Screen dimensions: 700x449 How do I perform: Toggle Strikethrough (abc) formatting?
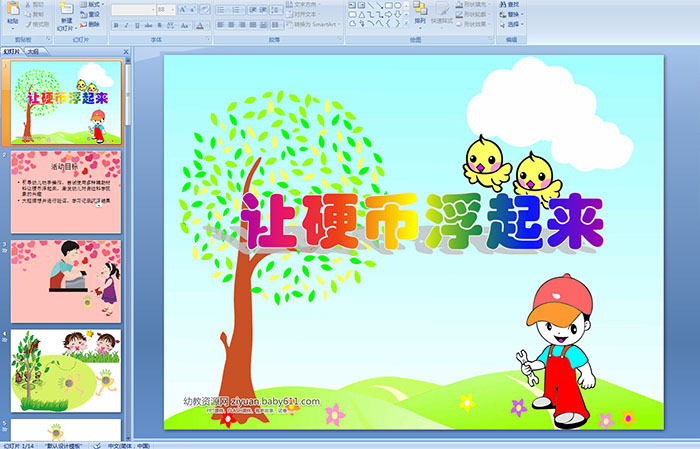148,25
